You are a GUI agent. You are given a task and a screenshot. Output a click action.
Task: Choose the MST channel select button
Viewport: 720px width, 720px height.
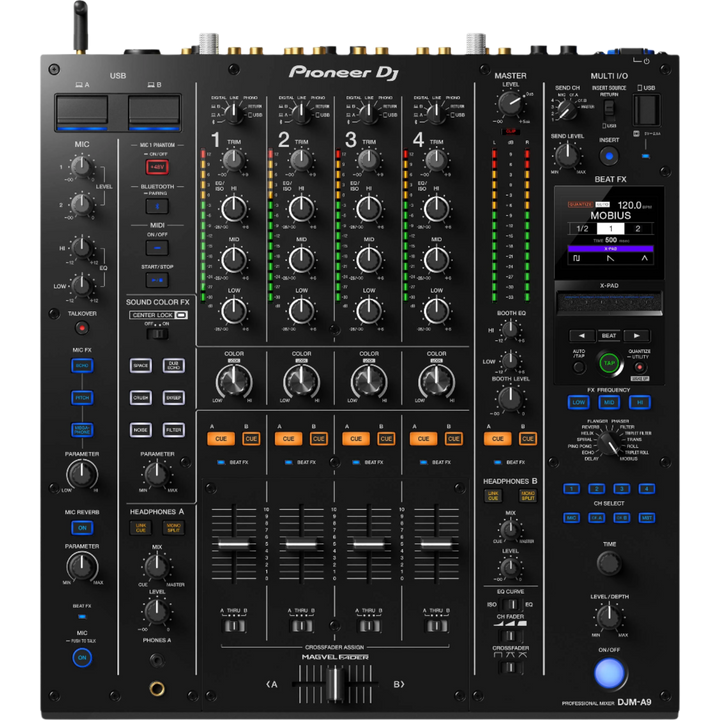pyautogui.click(x=647, y=518)
